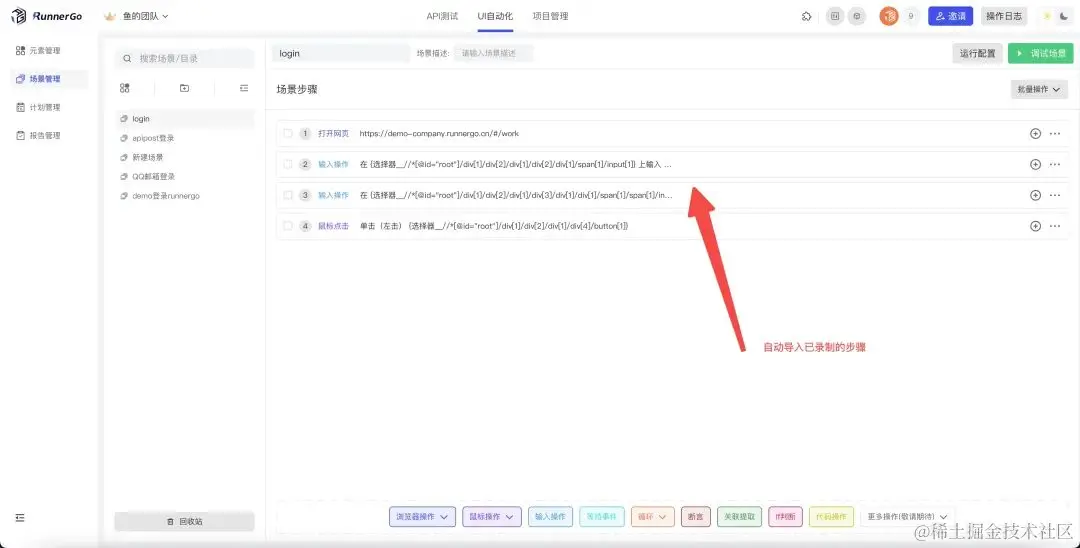The width and height of the screenshot is (1080, 548).
Task: Open 元素管理 in the sidebar
Action: [49, 51]
